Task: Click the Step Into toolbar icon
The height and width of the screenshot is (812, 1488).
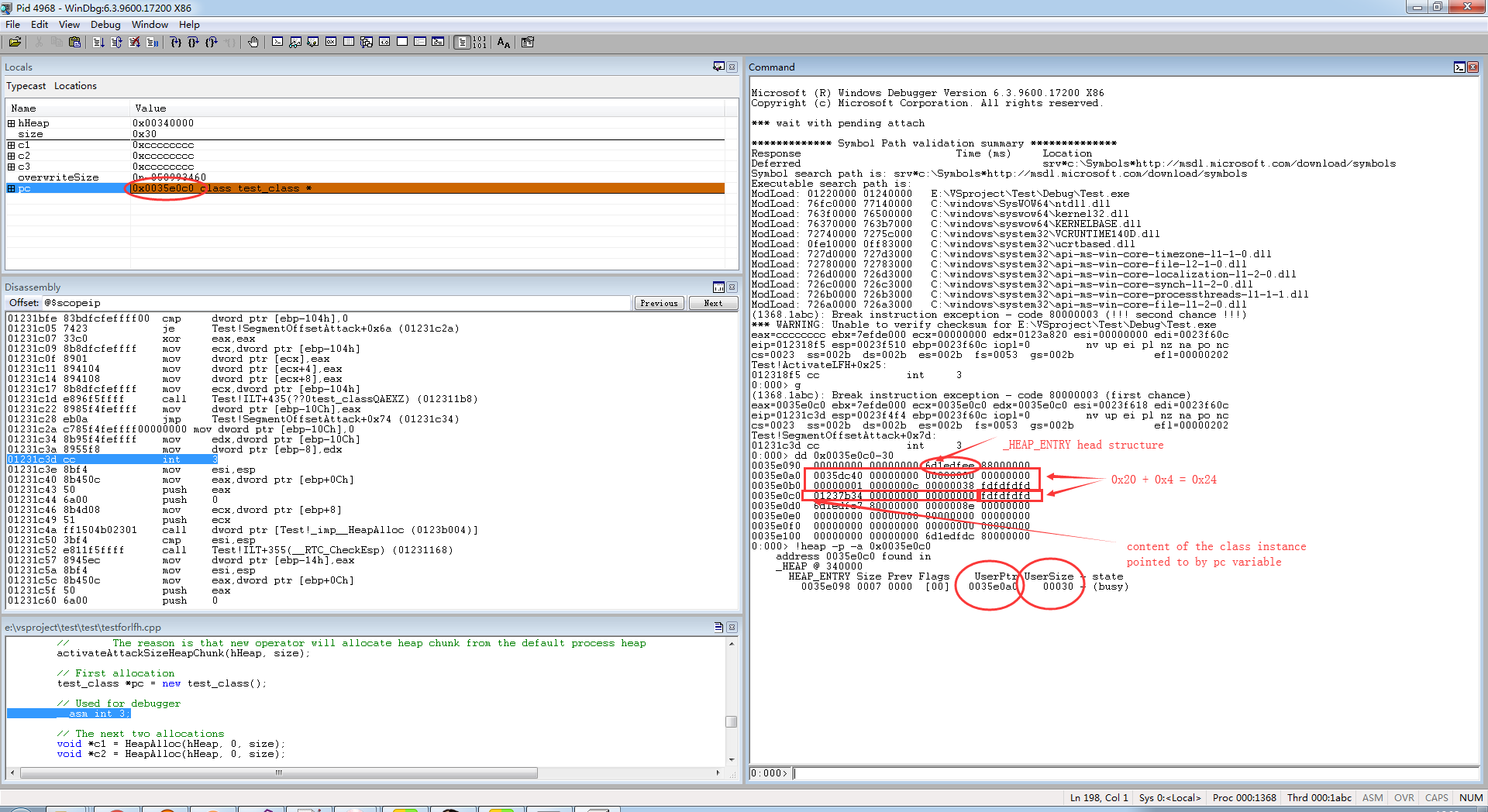Action: [176, 43]
